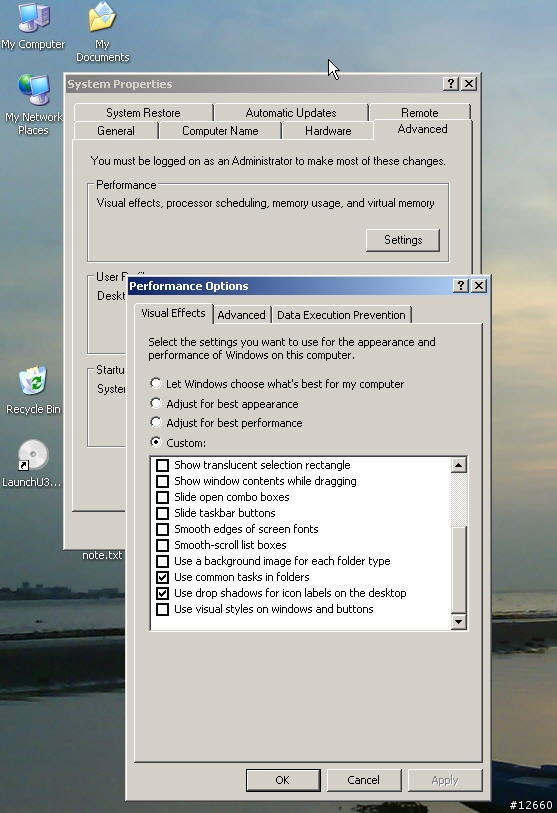
Task: Open the My Documents desktop icon
Action: coord(102,31)
